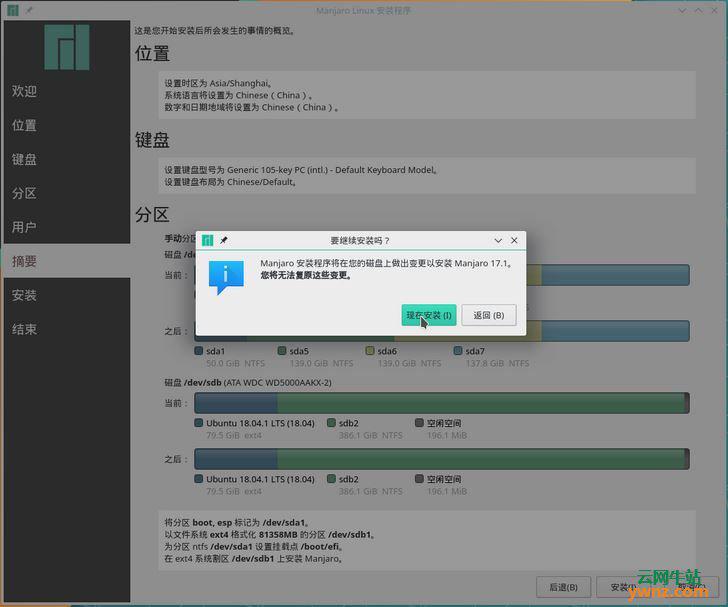
Task: Click 磁盘 /dev/sdb disk label text
Action: [248, 383]
